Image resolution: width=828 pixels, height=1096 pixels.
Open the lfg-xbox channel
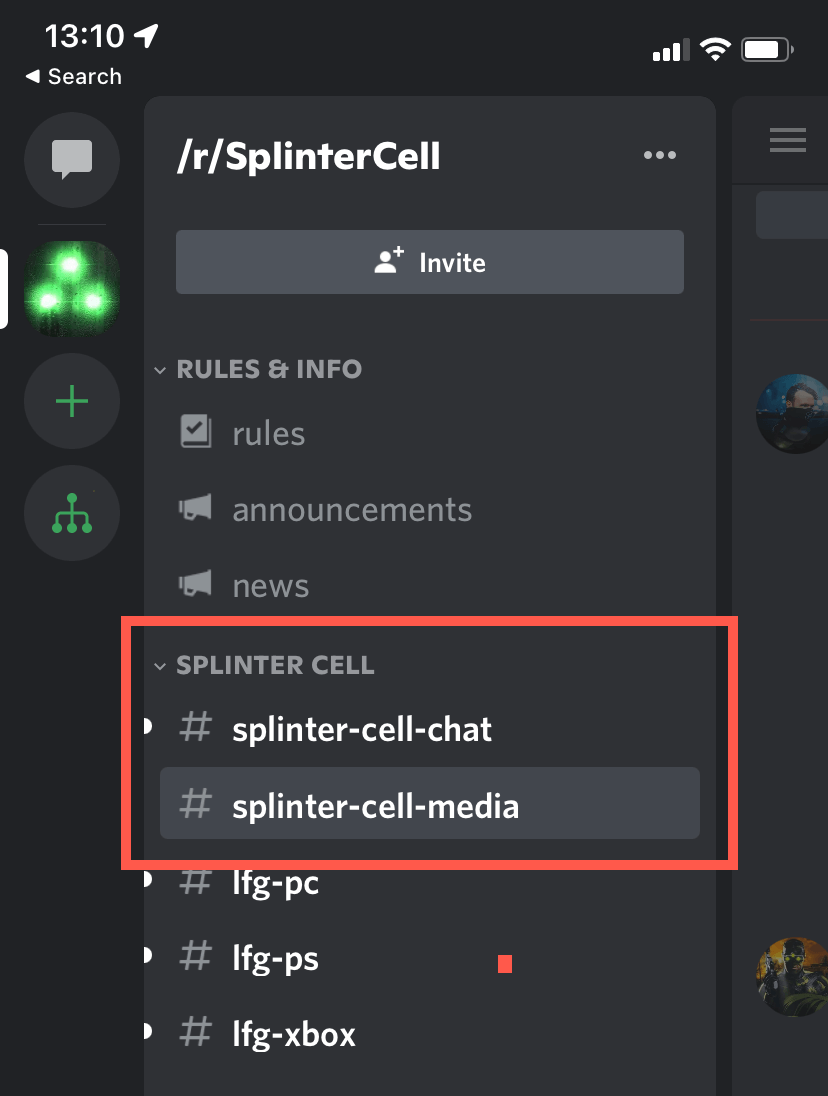click(293, 1032)
